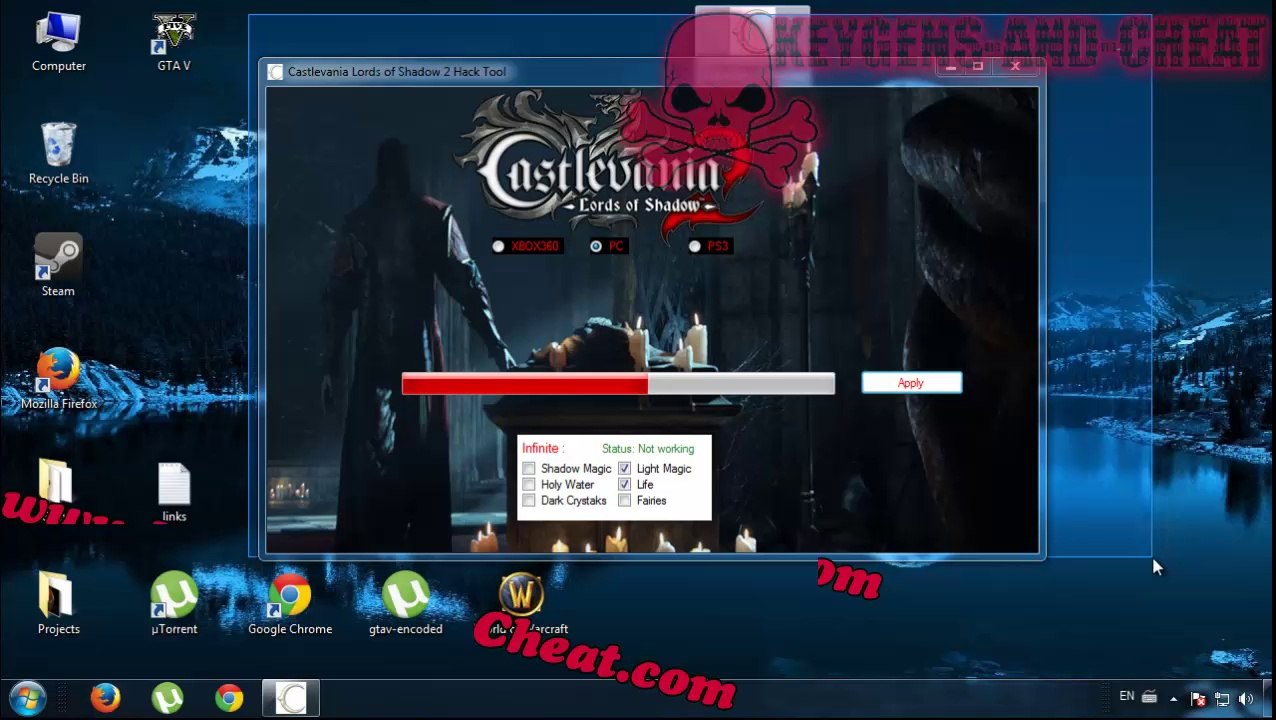Viewport: 1276px width, 720px height.
Task: Click the 'Infinite :' label
Action: tap(543, 448)
